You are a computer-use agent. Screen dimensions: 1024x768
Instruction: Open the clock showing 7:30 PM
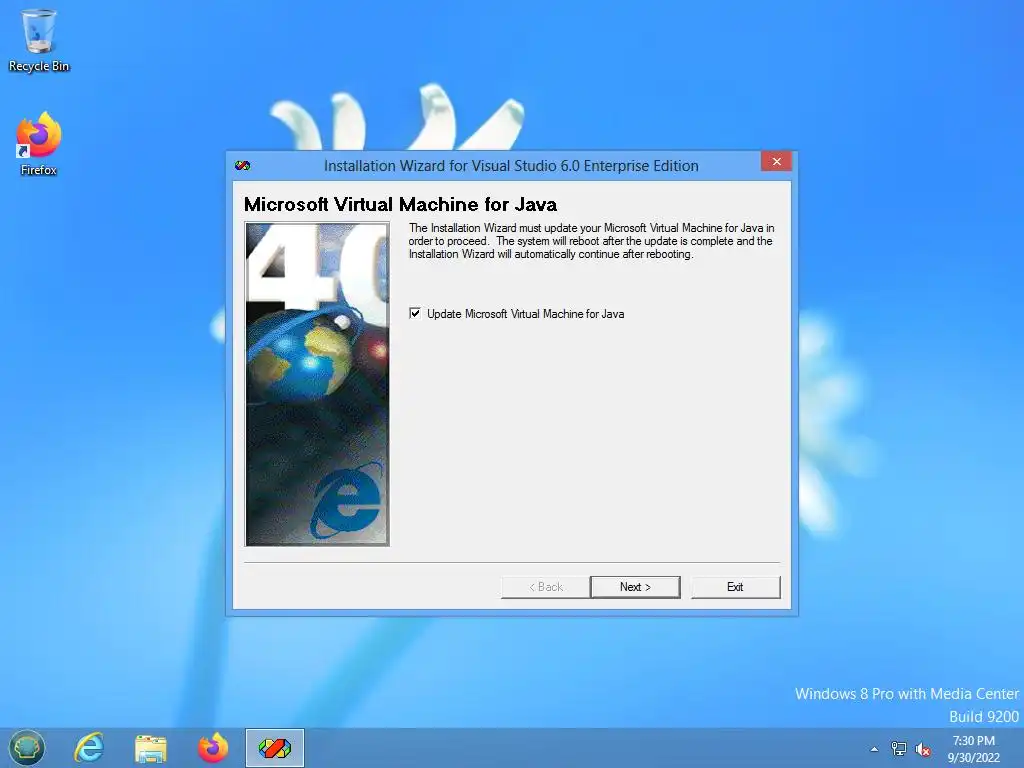[x=974, y=749]
